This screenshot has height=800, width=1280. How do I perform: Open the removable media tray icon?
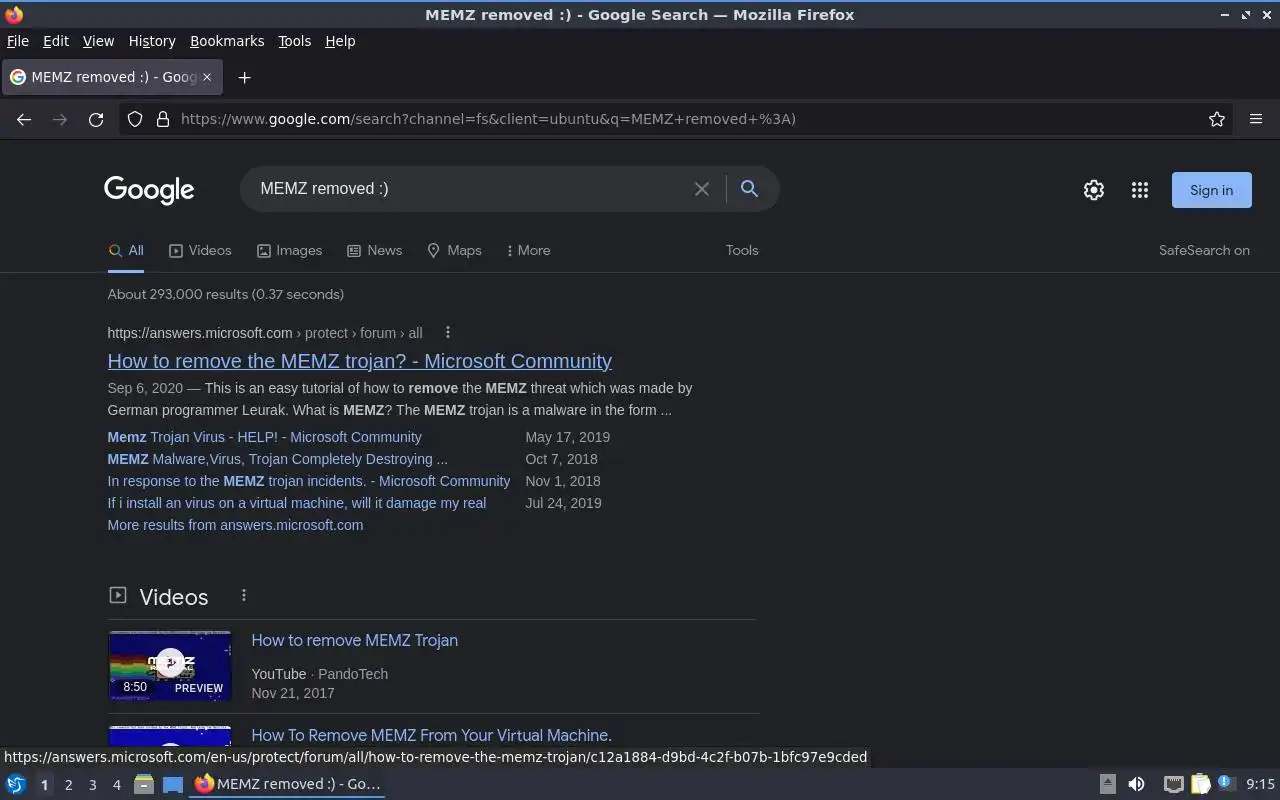pyautogui.click(x=1107, y=784)
